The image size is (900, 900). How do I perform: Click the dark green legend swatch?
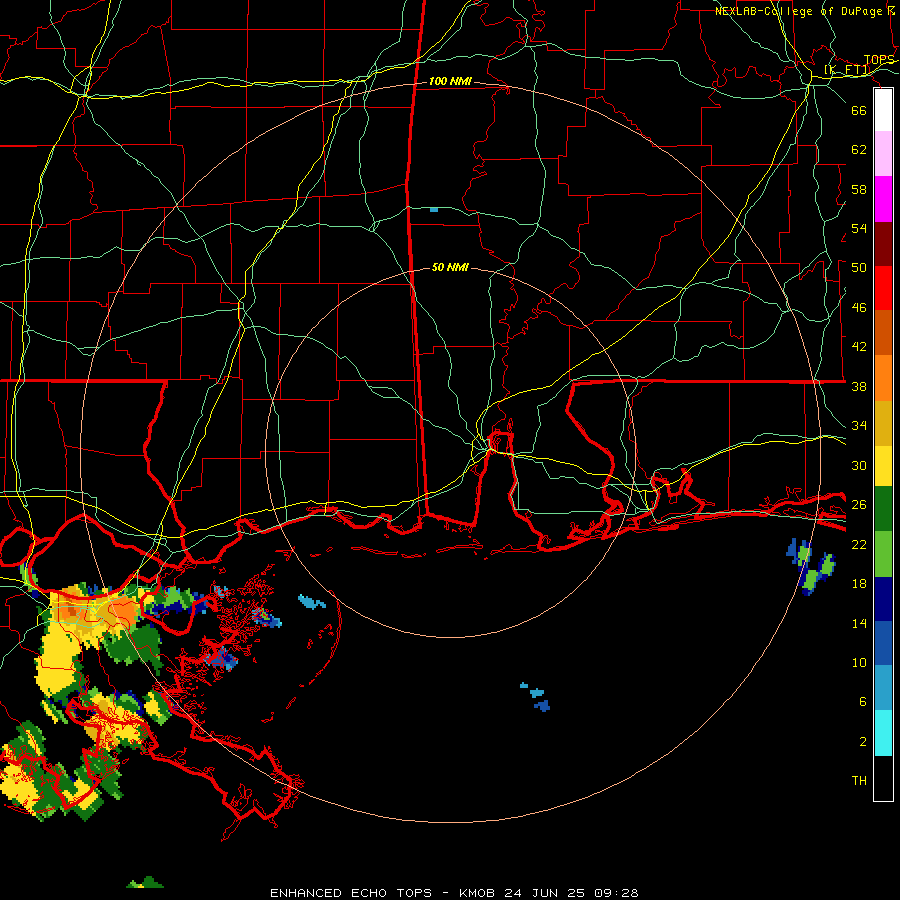click(x=883, y=509)
